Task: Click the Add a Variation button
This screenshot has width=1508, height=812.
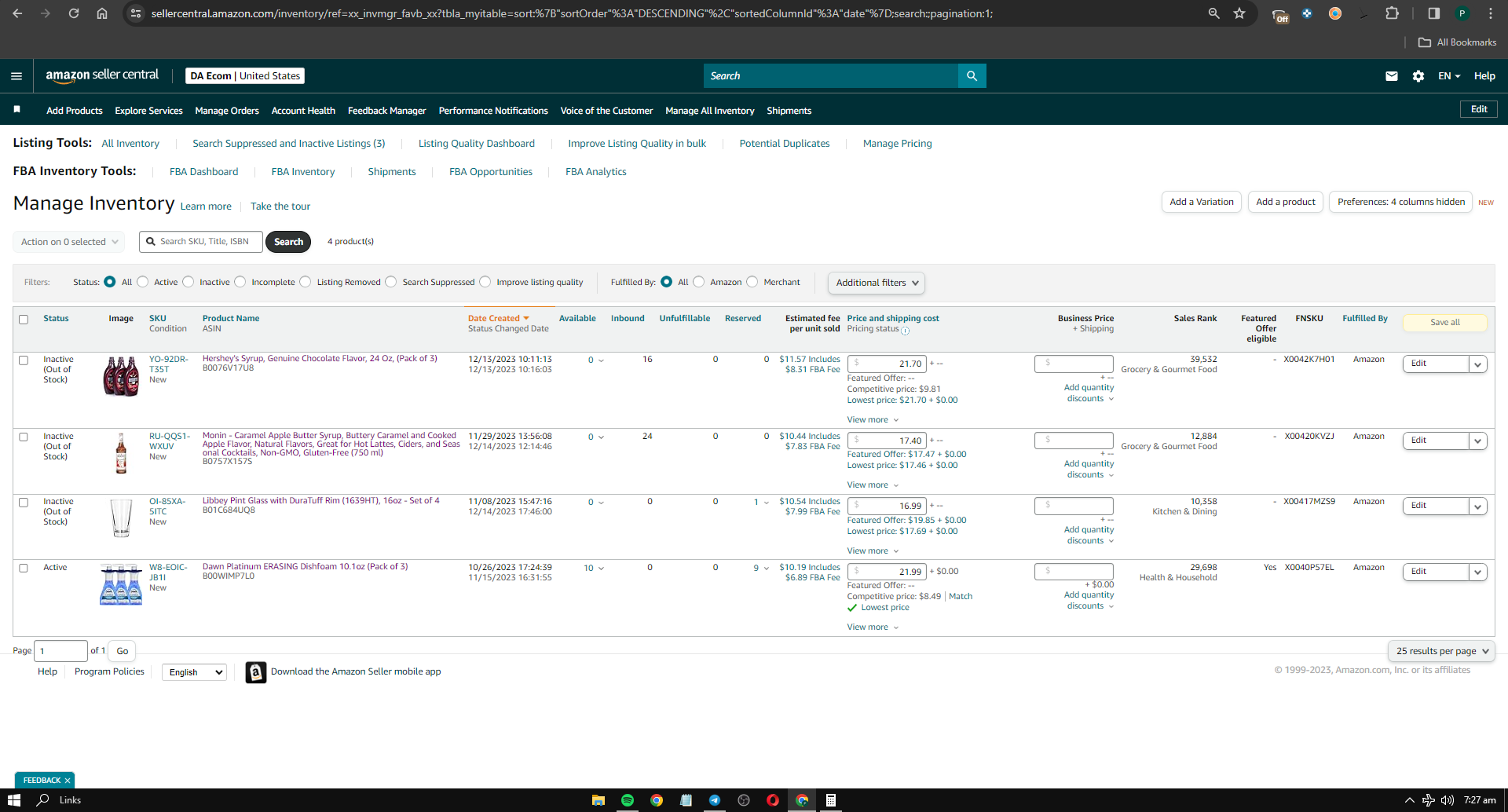Action: tap(1202, 202)
